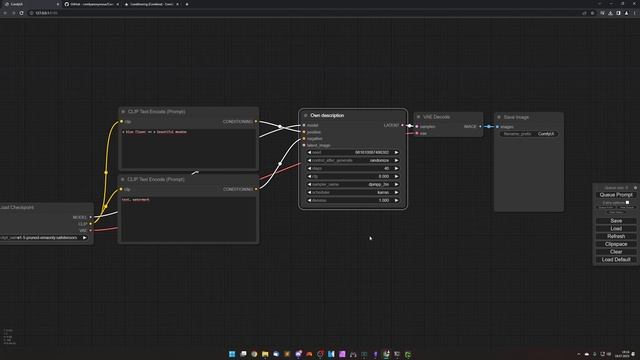Viewport: 640px width, 360px height.
Task: Click the IMAGE output socket on VAE Decode
Action: 480,127
